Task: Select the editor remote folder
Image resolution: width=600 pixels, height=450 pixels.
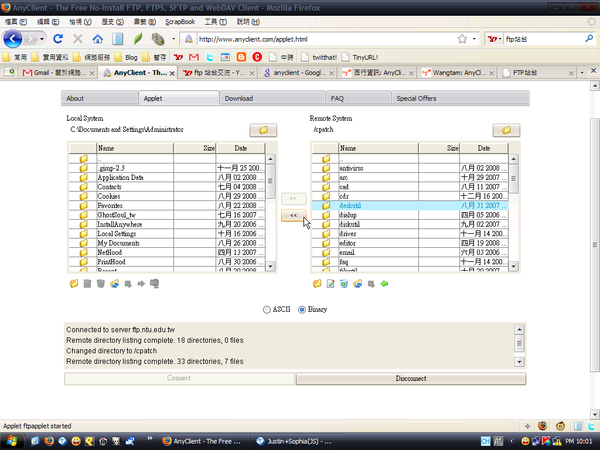Action: click(410, 243)
